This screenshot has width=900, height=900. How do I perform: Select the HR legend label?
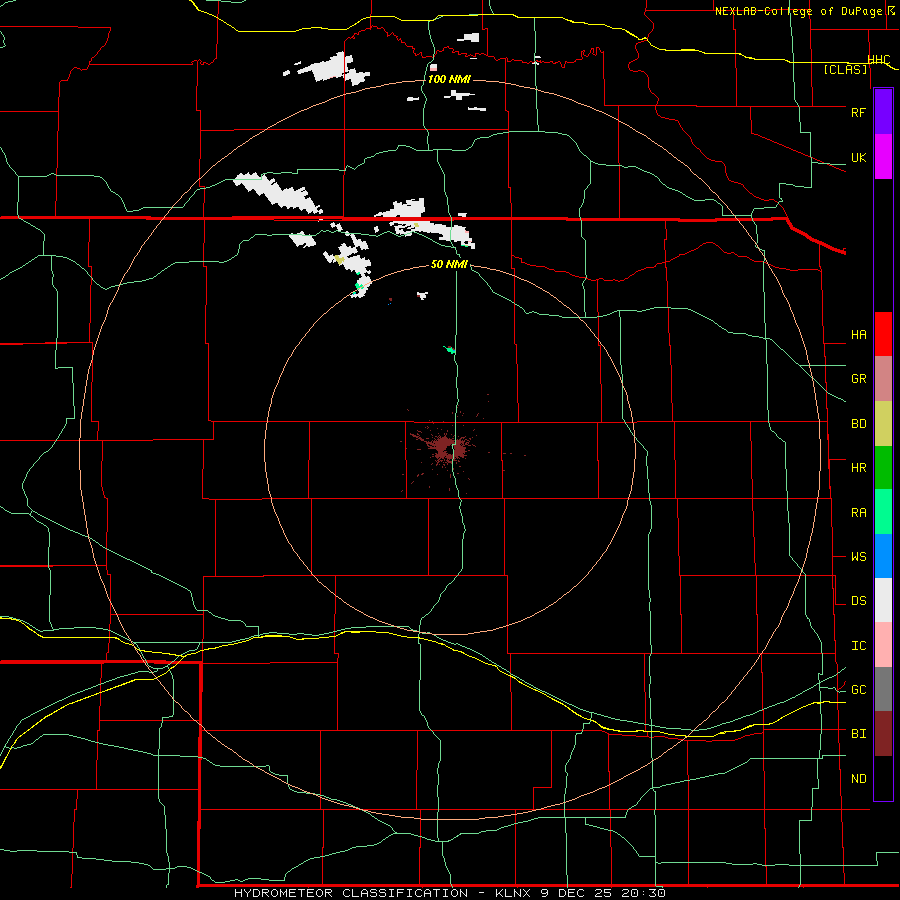point(858,467)
